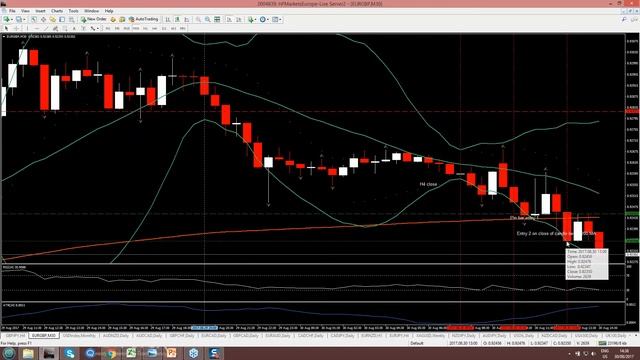
Task: Toggle the Auto Scroll chart icon
Action: point(229,19)
